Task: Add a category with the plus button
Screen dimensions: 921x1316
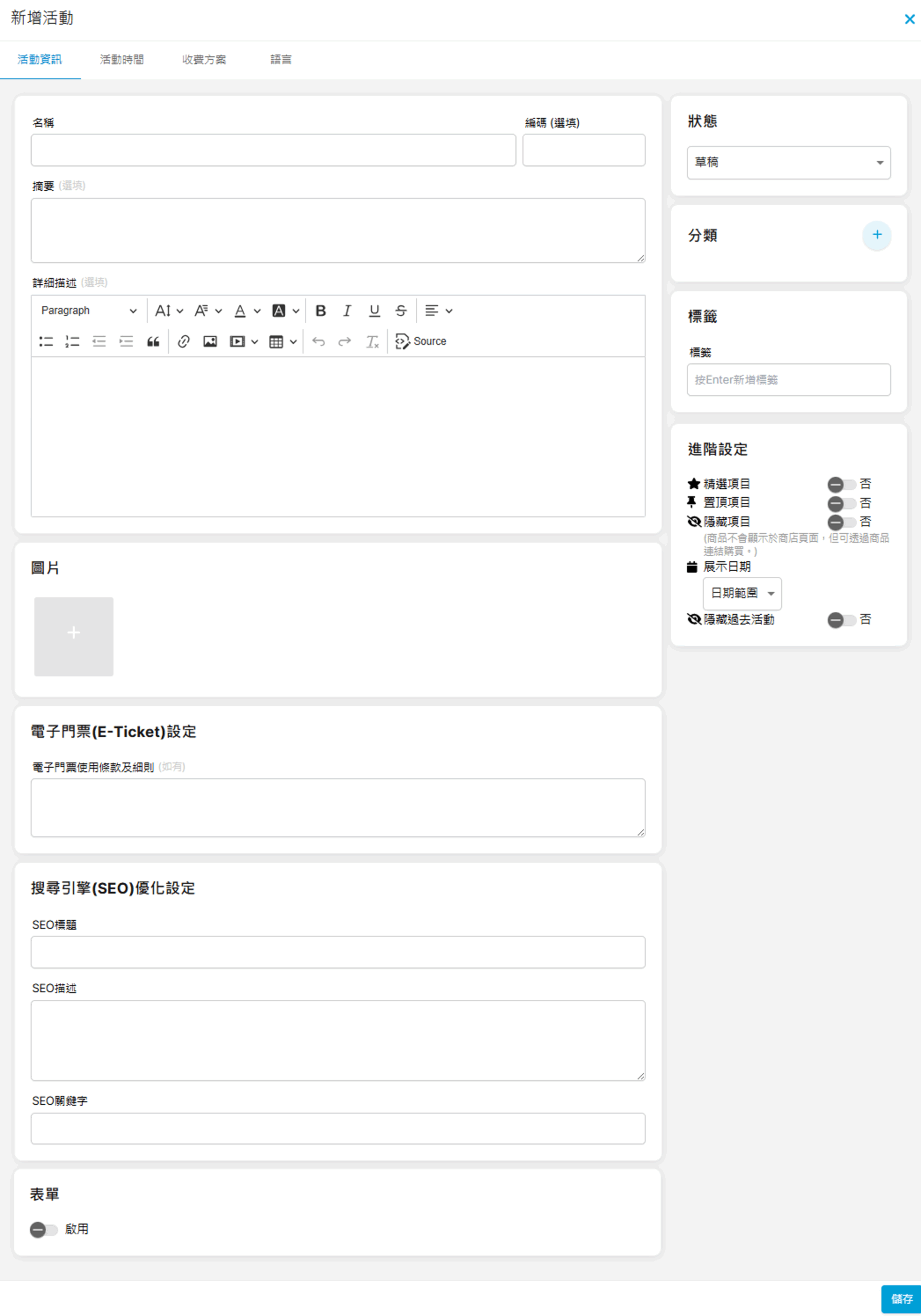Action: tap(876, 235)
